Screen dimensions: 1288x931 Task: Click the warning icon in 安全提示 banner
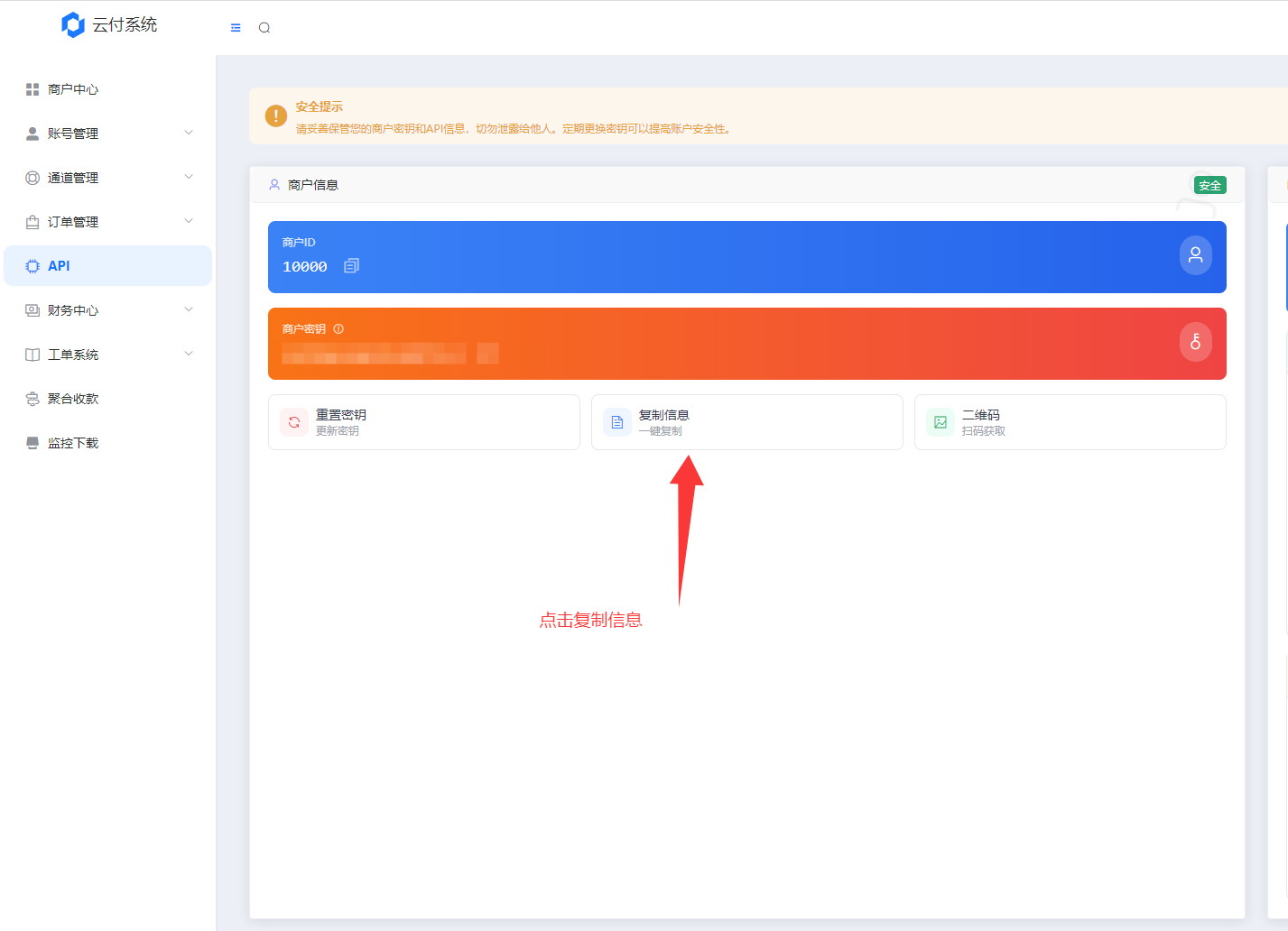point(276,116)
